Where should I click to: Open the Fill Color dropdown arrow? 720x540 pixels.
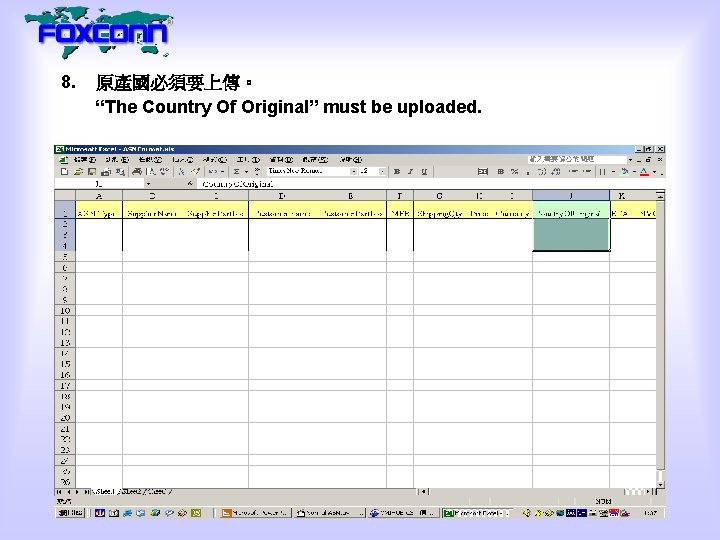coord(634,172)
